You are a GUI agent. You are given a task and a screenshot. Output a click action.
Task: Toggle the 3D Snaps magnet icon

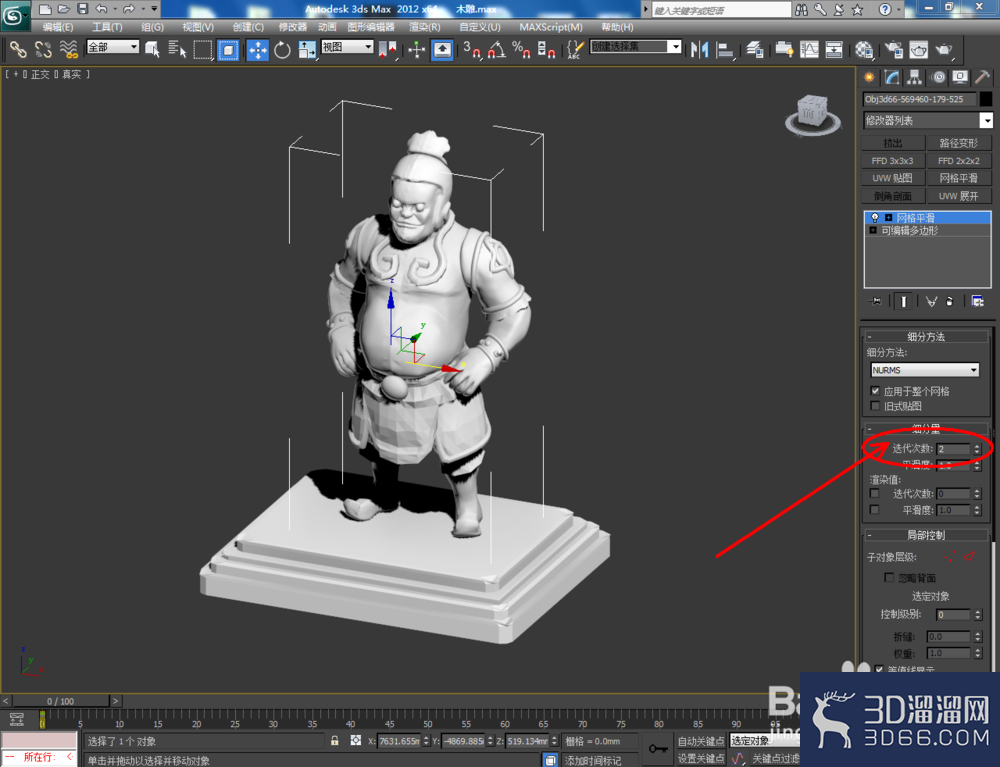point(472,49)
